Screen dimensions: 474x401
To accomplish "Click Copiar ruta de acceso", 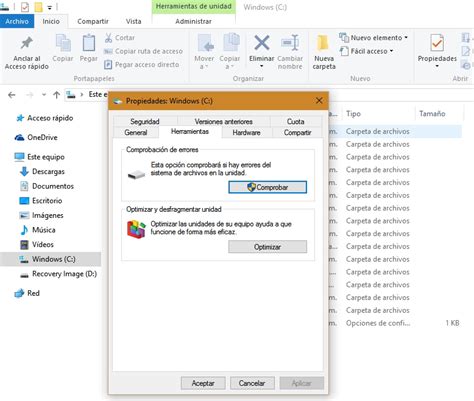I will (x=143, y=51).
